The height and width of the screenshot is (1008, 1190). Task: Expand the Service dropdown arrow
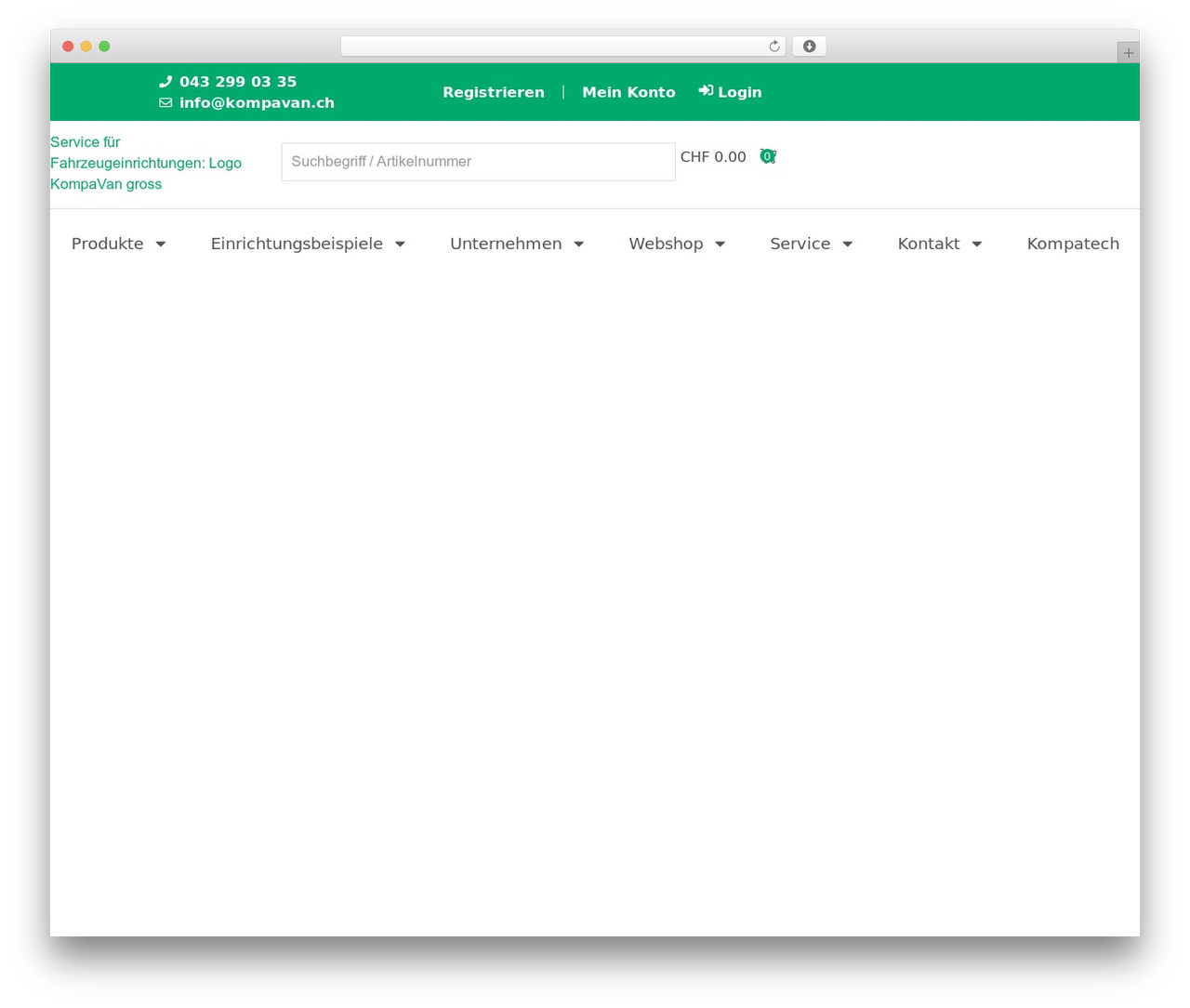[x=847, y=245]
